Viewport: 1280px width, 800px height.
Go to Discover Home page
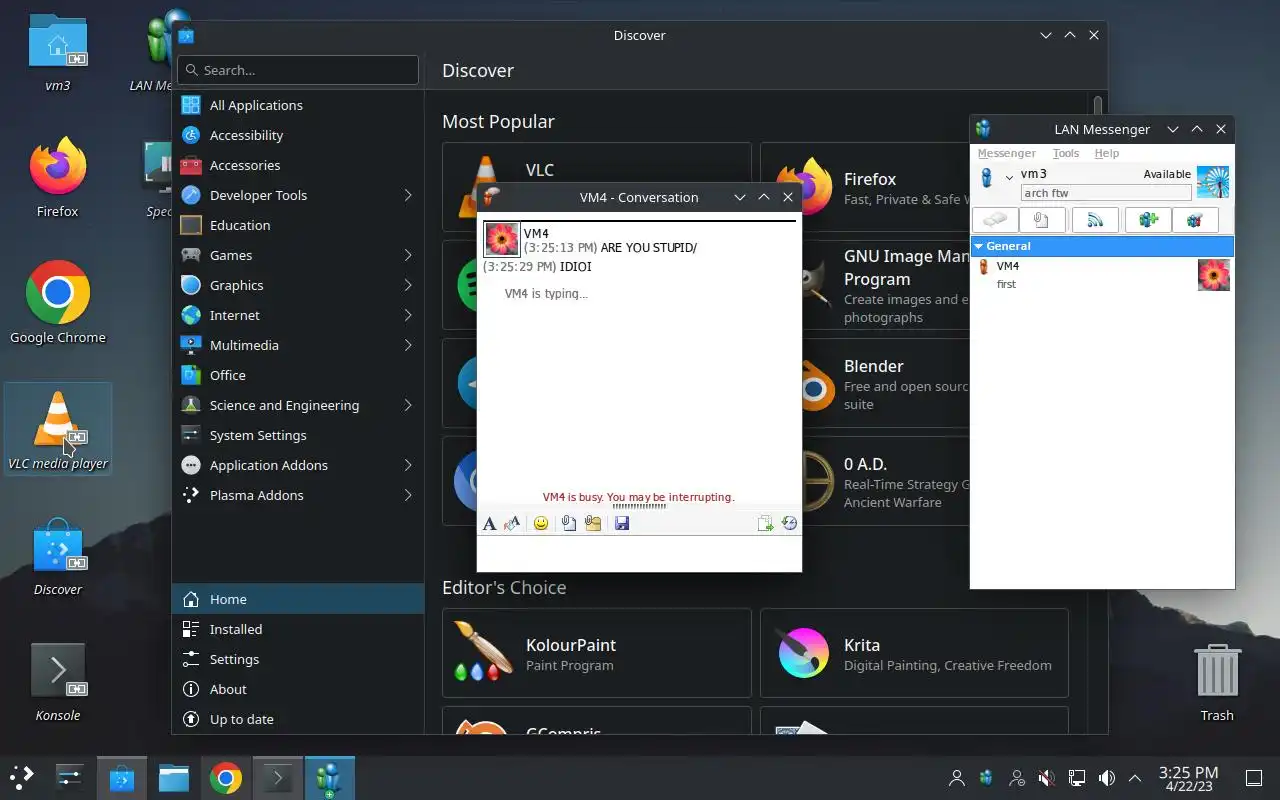(x=298, y=599)
